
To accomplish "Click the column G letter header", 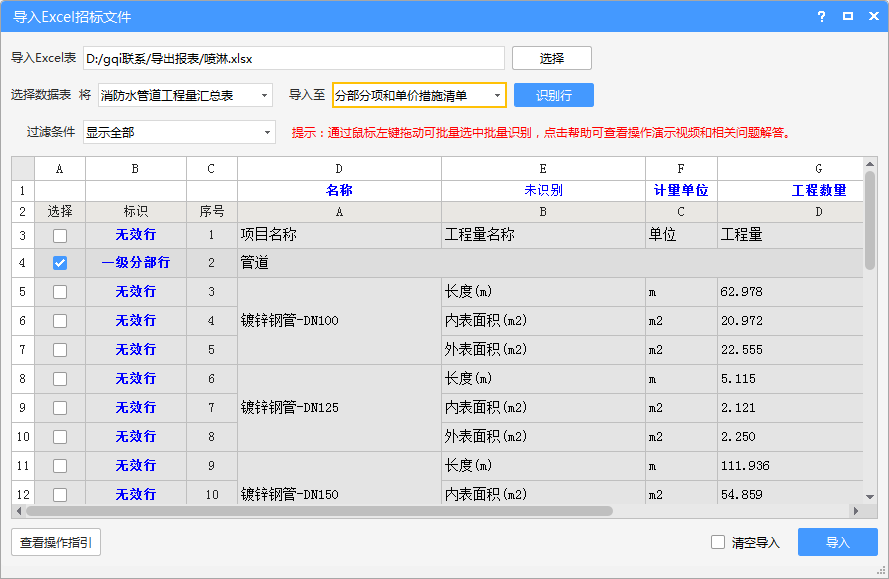I will click(x=790, y=169).
